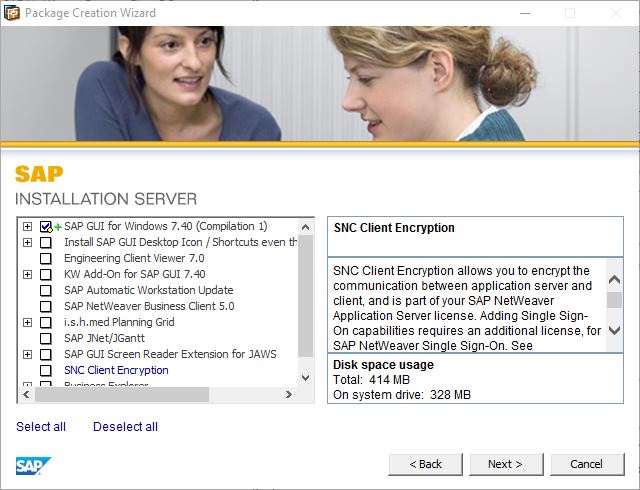Click the Total 414 MB disk usage text

[x=371, y=380]
